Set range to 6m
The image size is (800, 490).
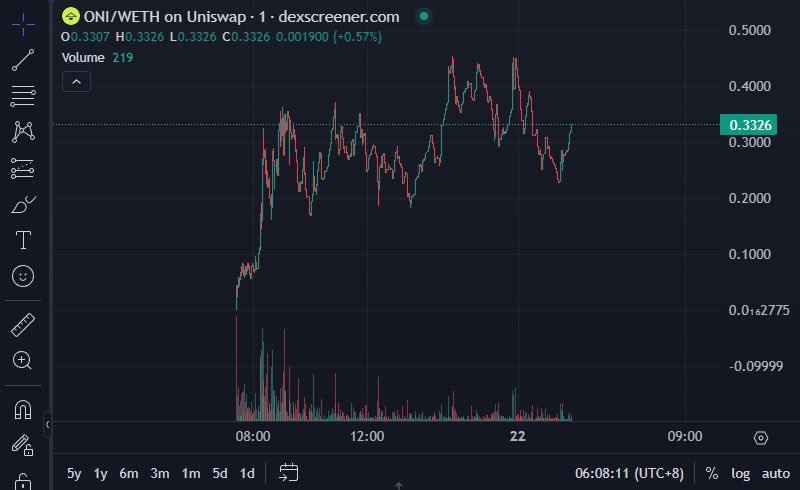[x=129, y=474]
